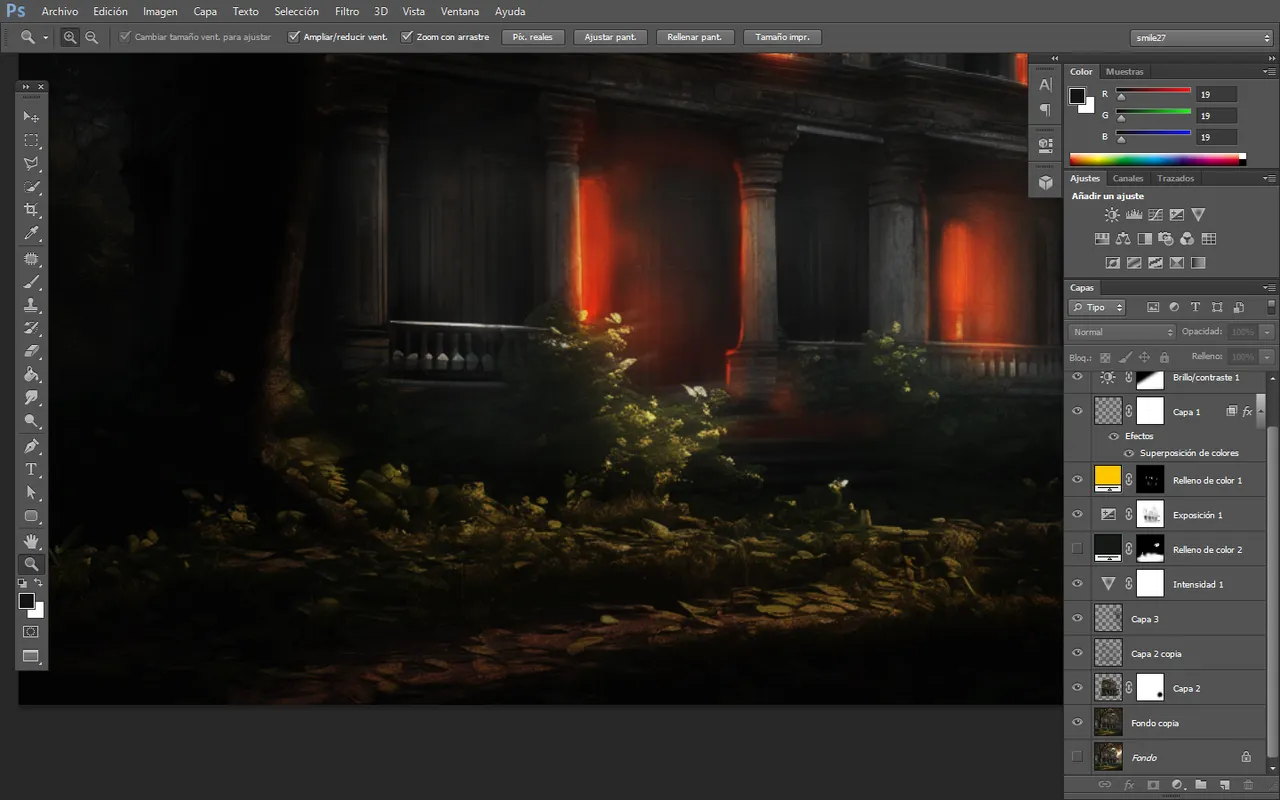
Task: Open the Capas panel flyout menu
Action: coord(1270,288)
